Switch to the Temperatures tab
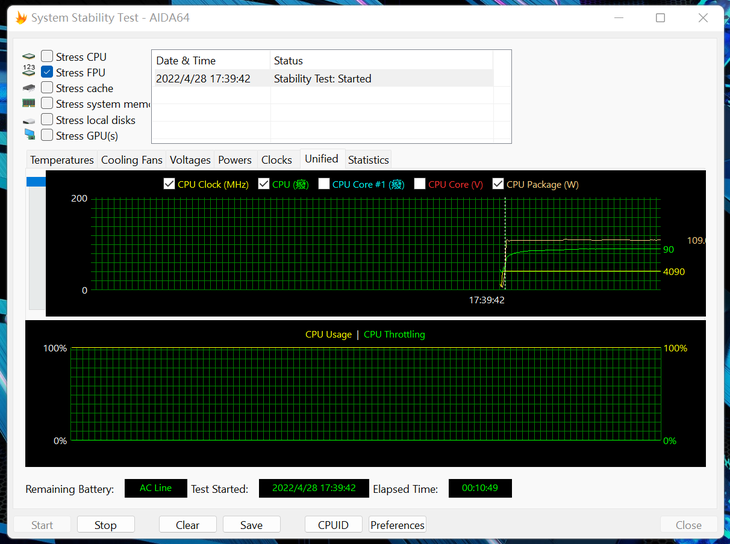This screenshot has height=544, width=730. click(x=62, y=160)
